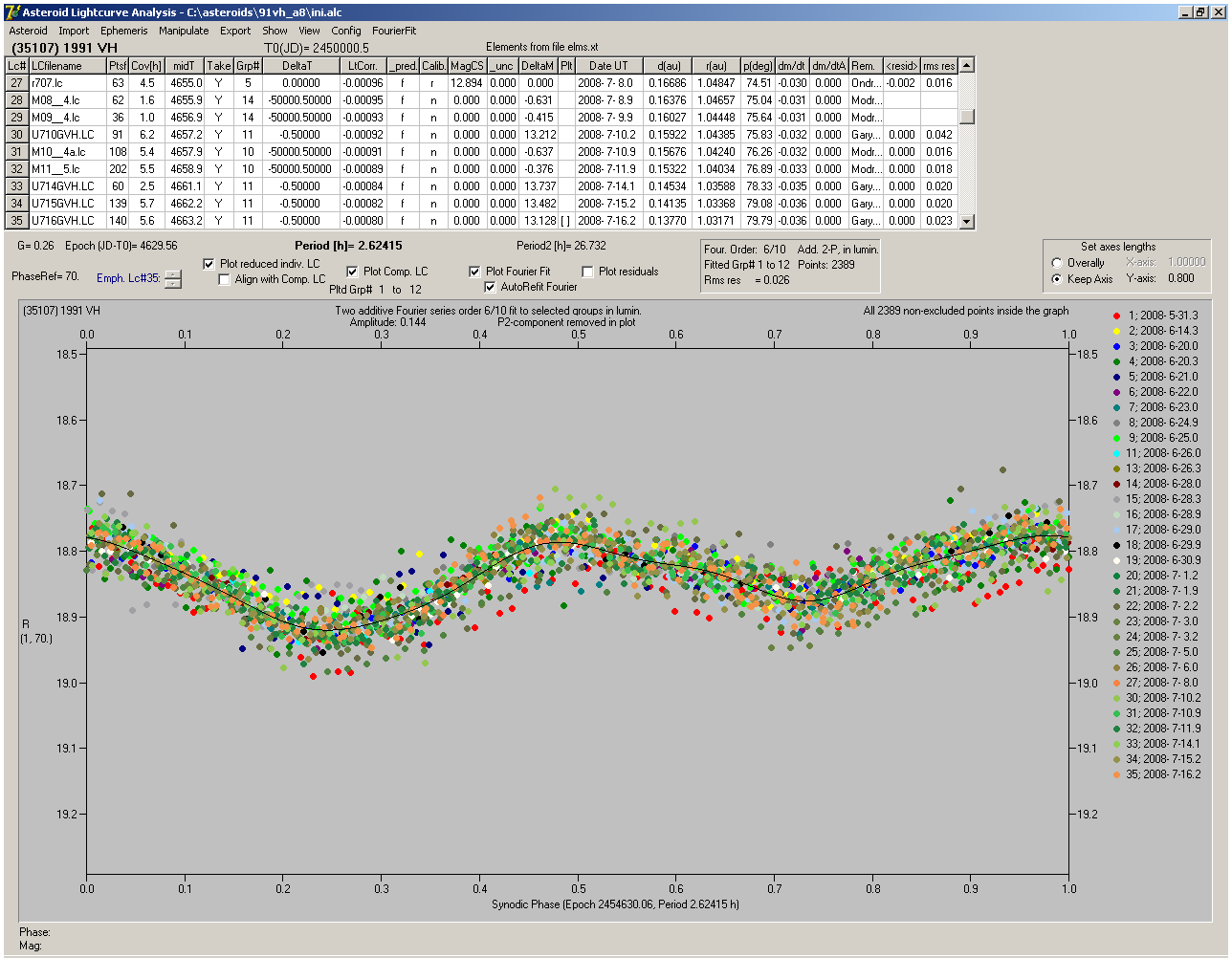Select the Overally axes radio button
Image resolution: width=1232 pixels, height=958 pixels.
(1057, 263)
